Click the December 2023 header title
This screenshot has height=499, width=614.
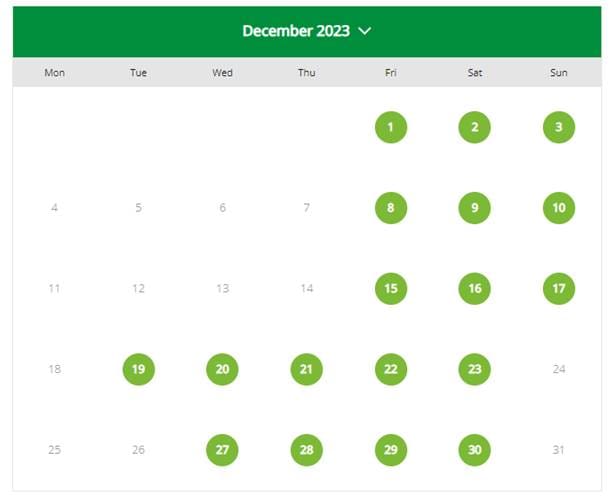pos(296,31)
